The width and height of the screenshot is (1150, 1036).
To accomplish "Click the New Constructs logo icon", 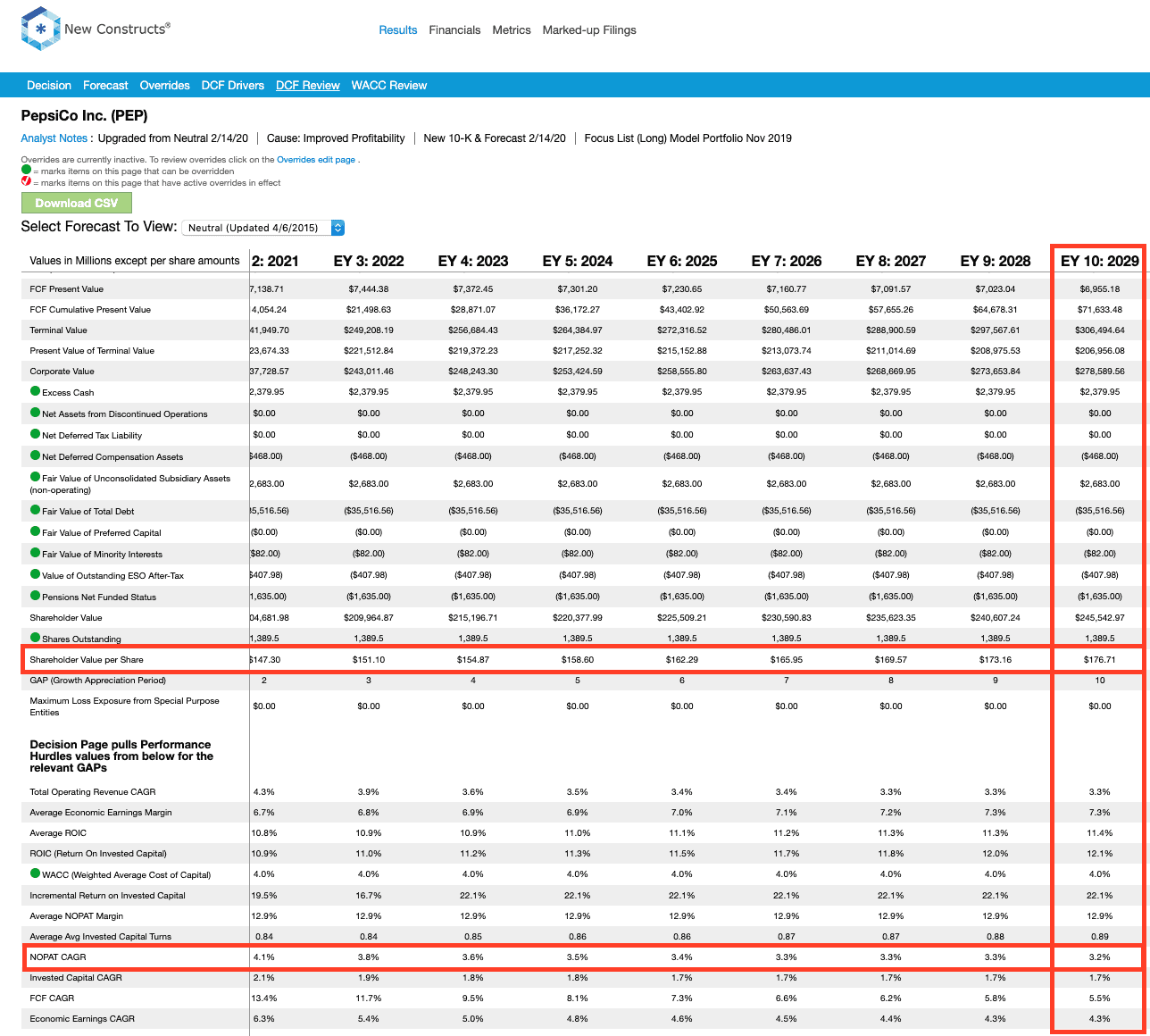I will coord(40,29).
